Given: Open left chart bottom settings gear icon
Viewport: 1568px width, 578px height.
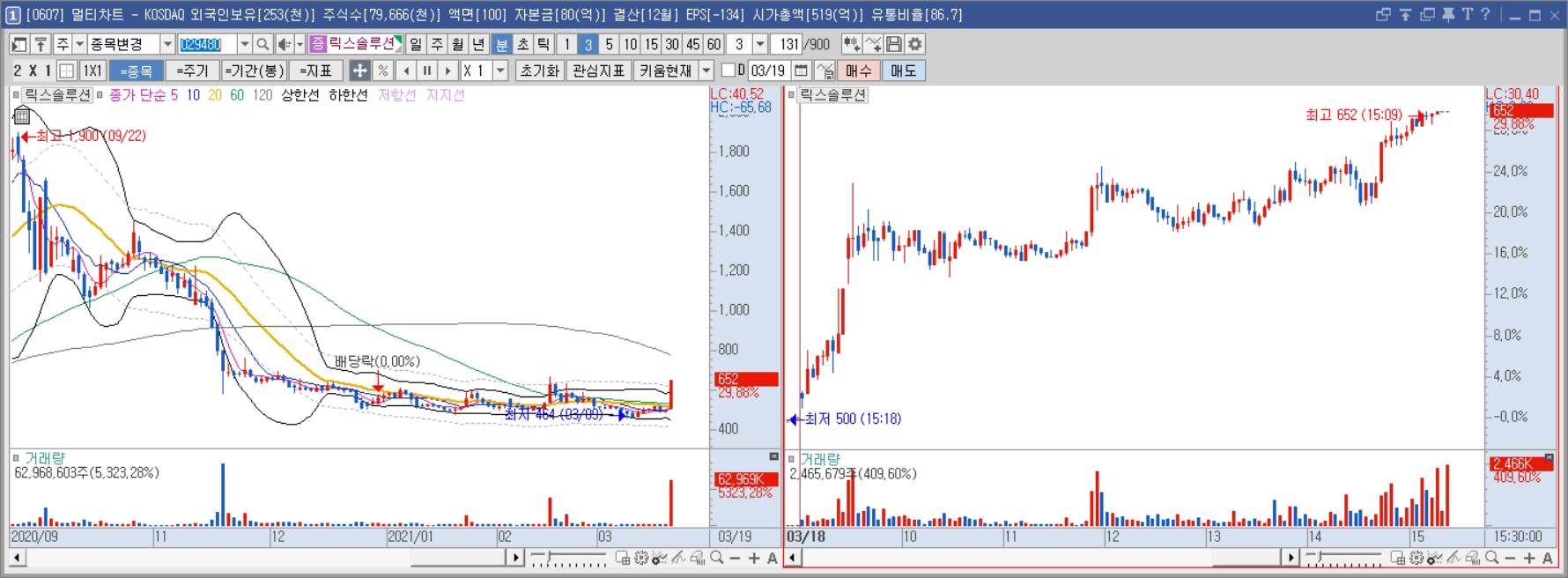Looking at the screenshot, I should (641, 558).
